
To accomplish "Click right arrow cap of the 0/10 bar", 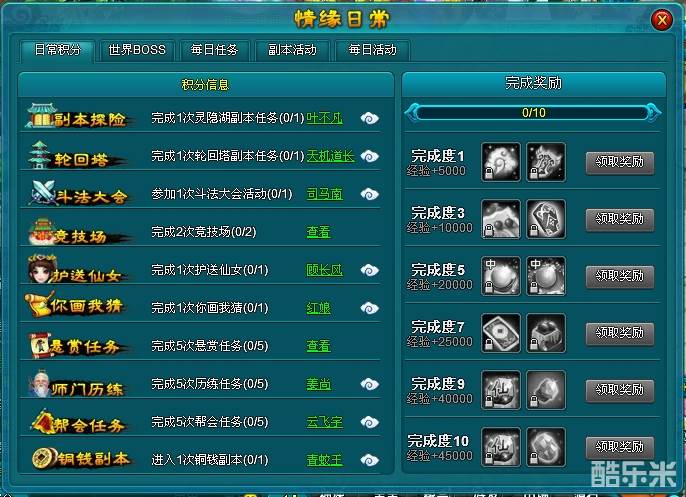I will pyautogui.click(x=653, y=113).
